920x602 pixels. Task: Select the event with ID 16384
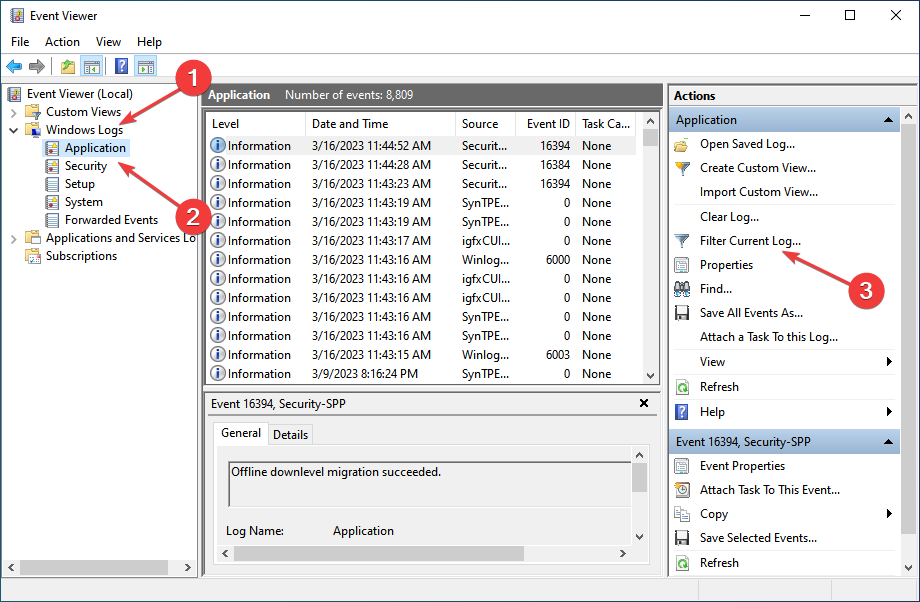pyautogui.click(x=422, y=165)
